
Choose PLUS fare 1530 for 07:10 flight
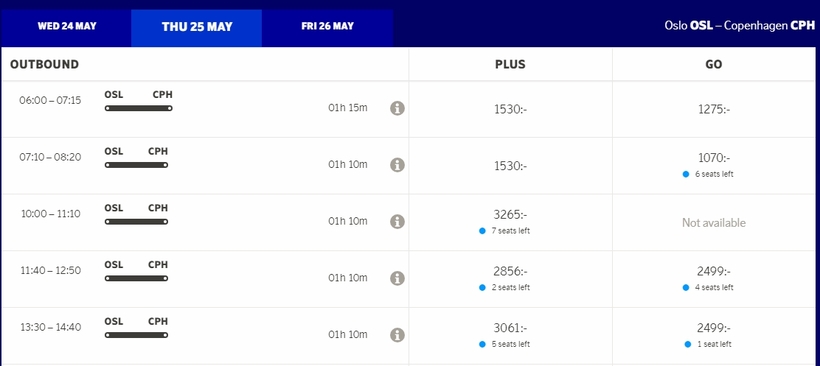pyautogui.click(x=510, y=166)
